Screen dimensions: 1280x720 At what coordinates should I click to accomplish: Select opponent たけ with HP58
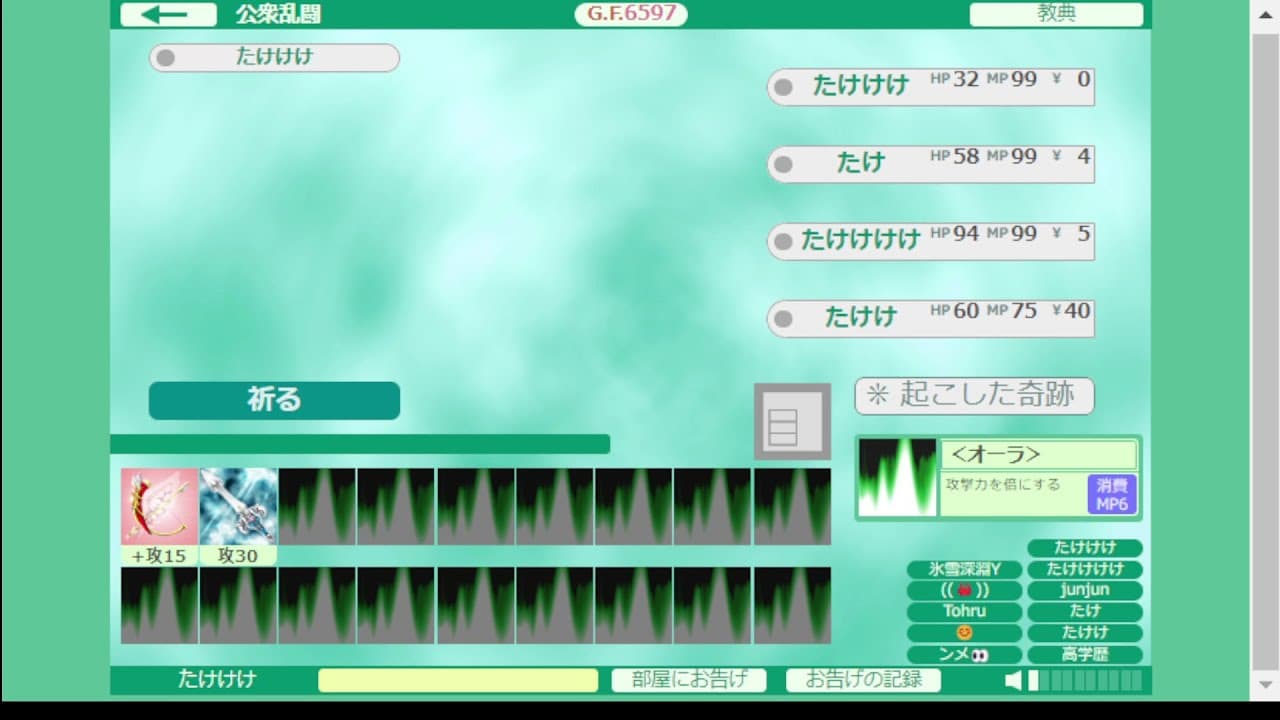[930, 164]
